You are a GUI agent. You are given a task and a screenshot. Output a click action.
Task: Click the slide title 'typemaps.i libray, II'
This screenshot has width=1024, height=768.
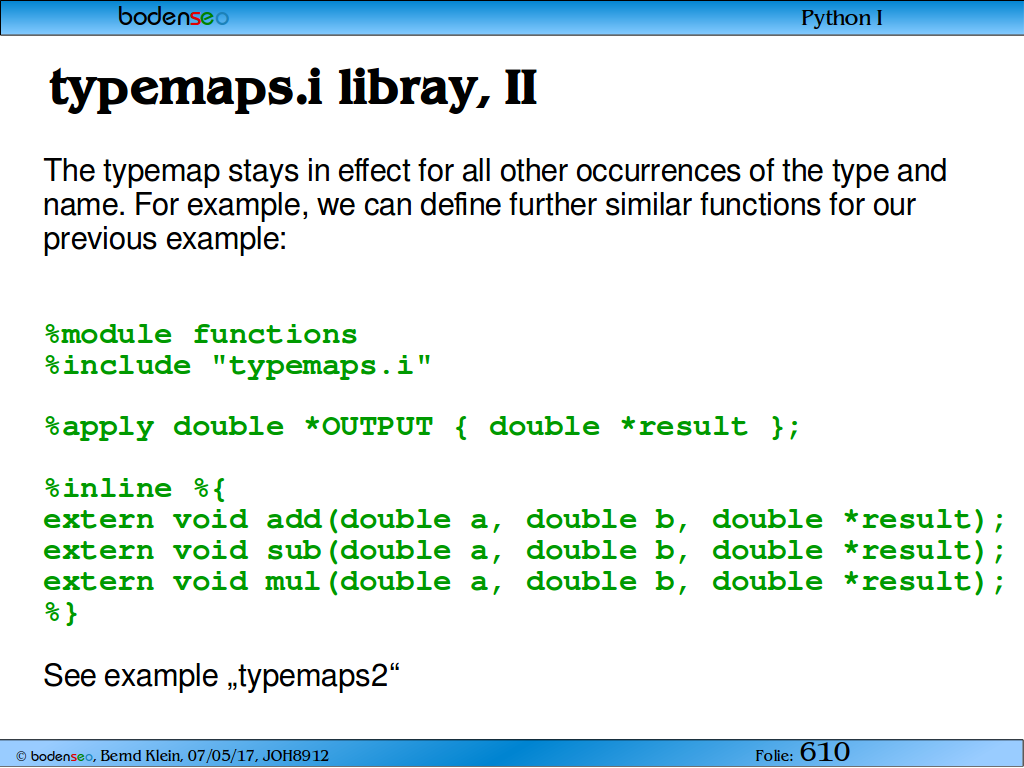coord(293,89)
